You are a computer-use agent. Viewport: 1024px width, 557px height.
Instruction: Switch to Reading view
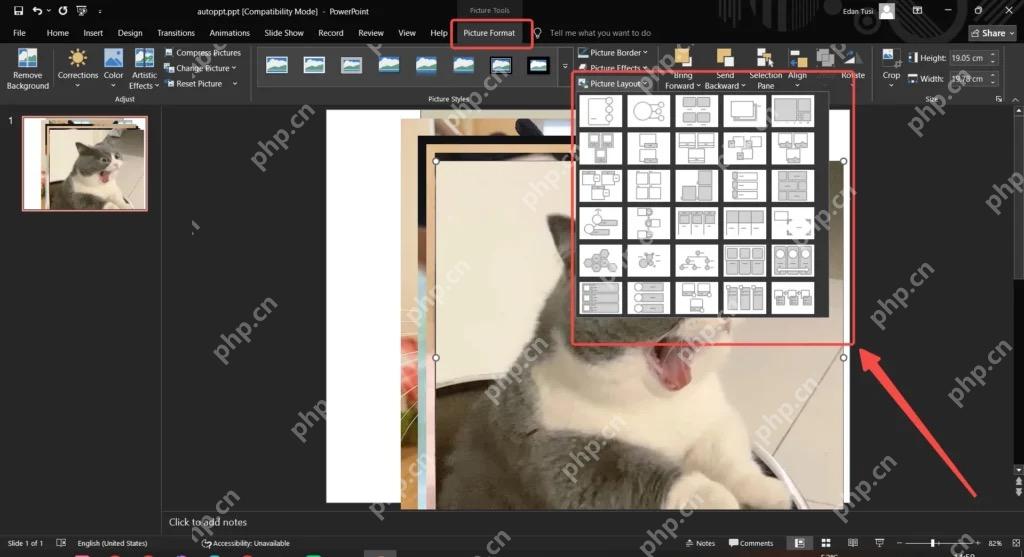point(853,543)
